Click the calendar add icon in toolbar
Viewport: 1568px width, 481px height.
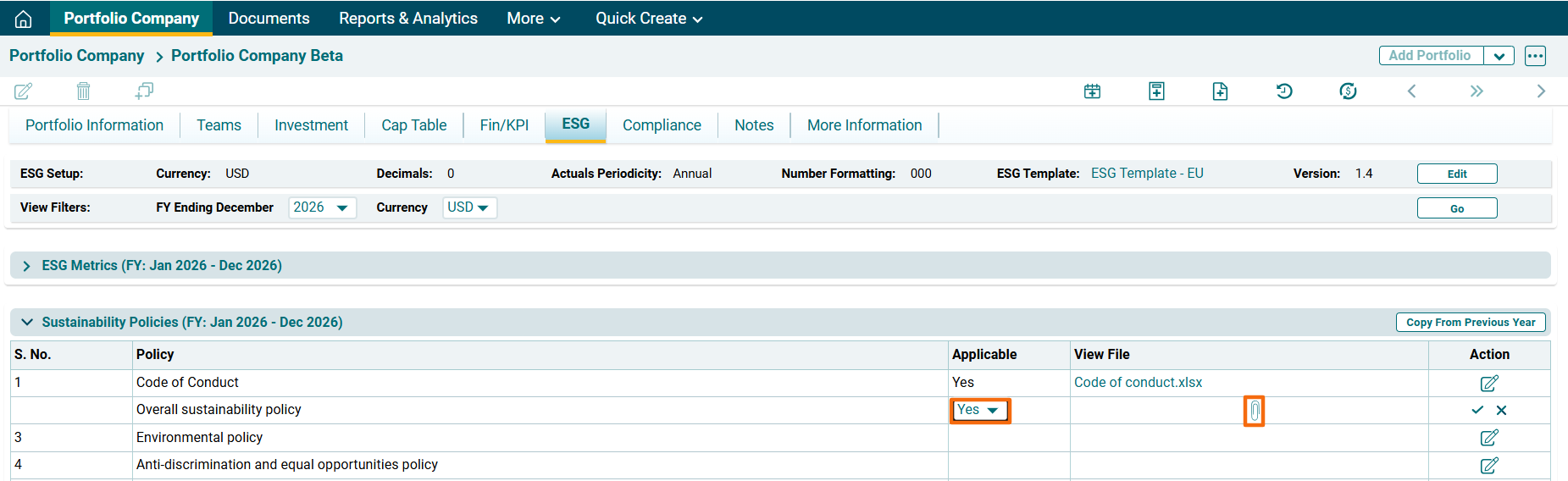pos(1092,91)
